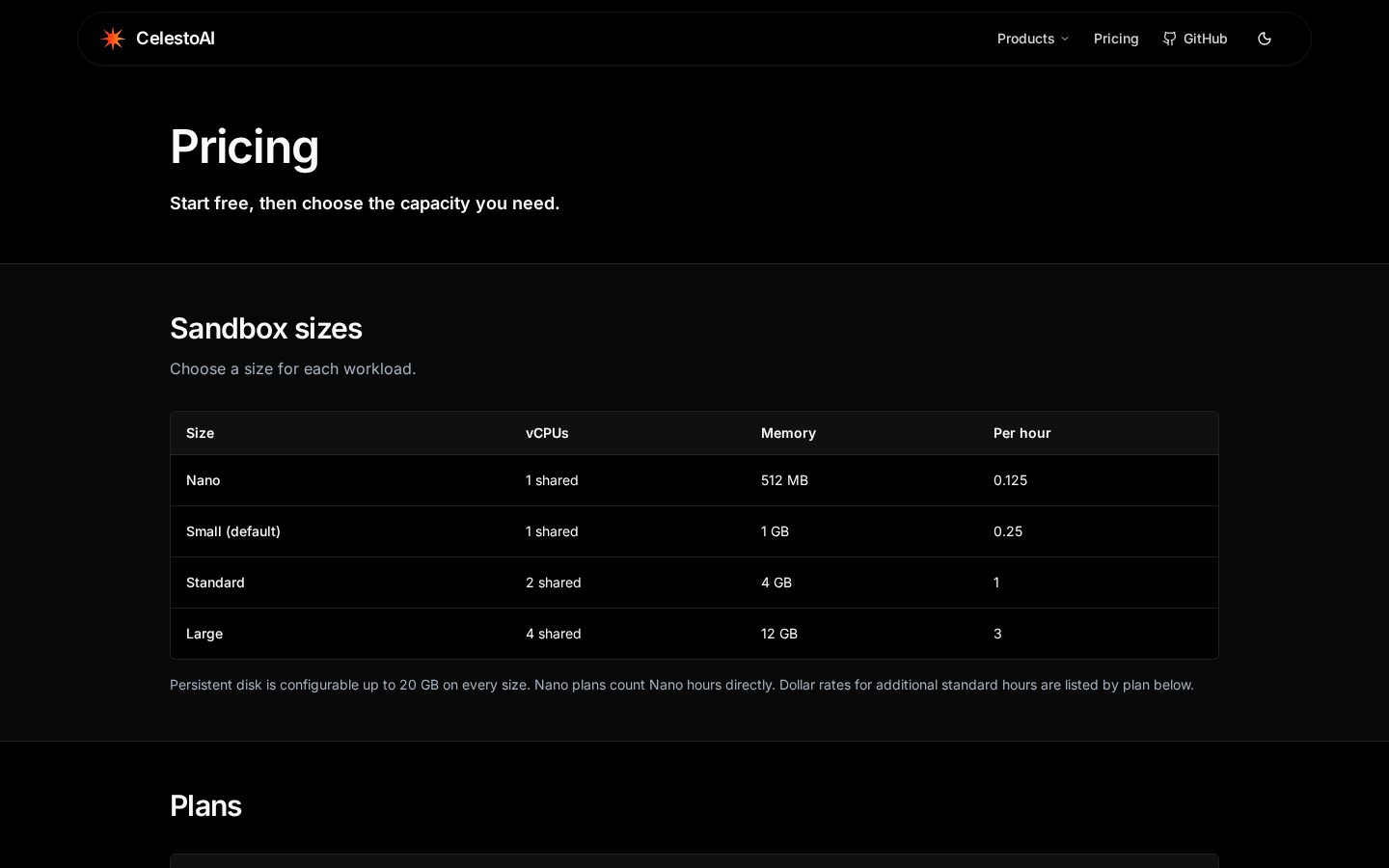The width and height of the screenshot is (1389, 868).
Task: Select the Standard size cell
Action: pyautogui.click(x=215, y=583)
